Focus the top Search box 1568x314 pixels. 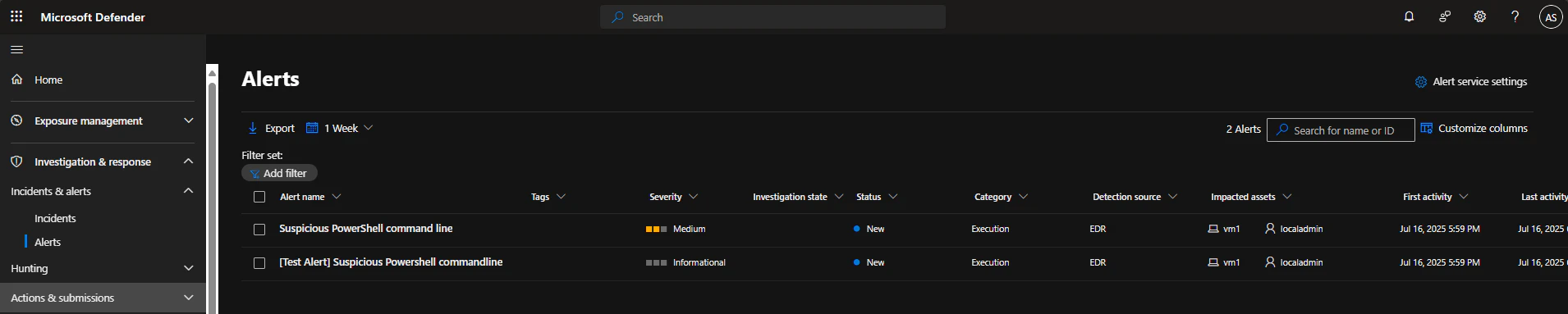pos(773,17)
